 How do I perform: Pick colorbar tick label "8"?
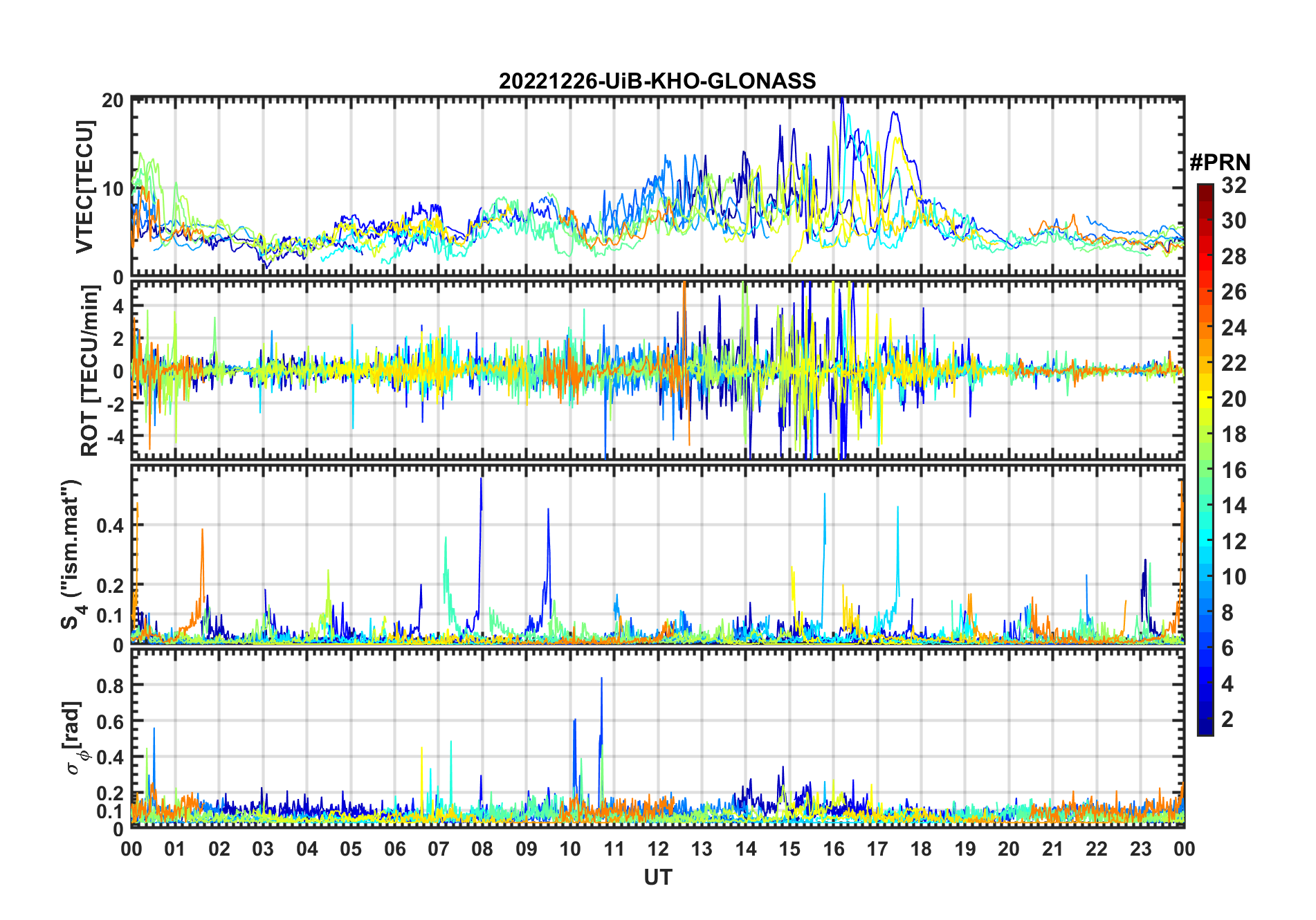click(1228, 613)
